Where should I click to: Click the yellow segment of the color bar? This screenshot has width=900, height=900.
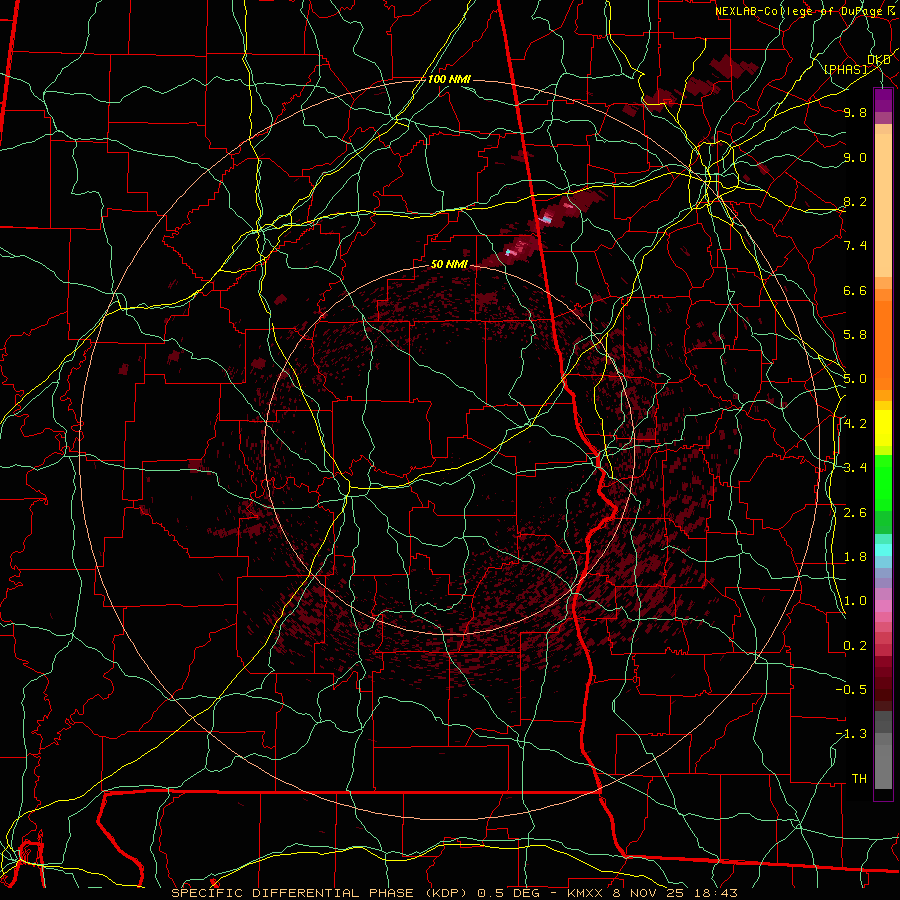(x=883, y=428)
